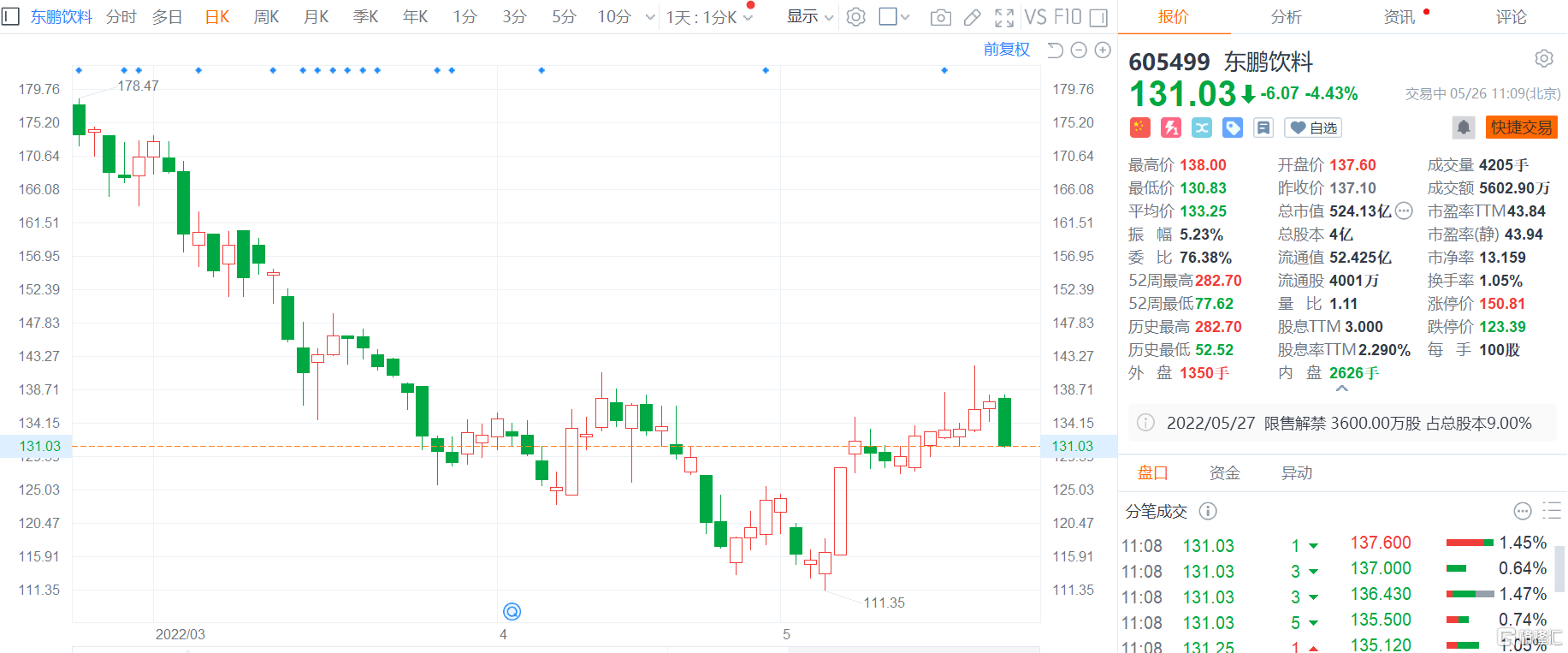
Task: Switch to 周K weekly chart
Action: pyautogui.click(x=267, y=17)
